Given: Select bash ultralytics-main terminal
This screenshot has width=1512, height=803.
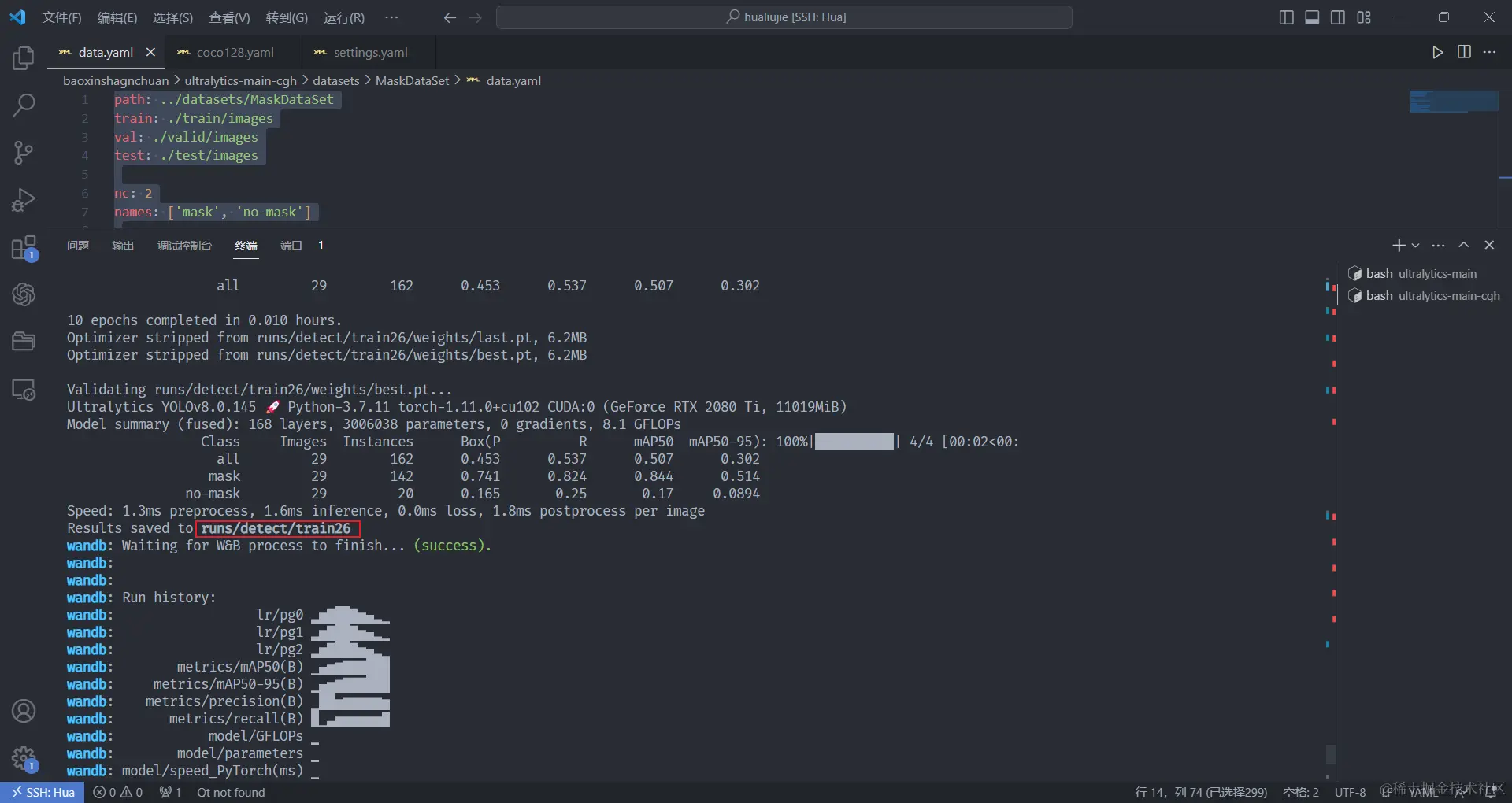Looking at the screenshot, I should coord(1421,273).
